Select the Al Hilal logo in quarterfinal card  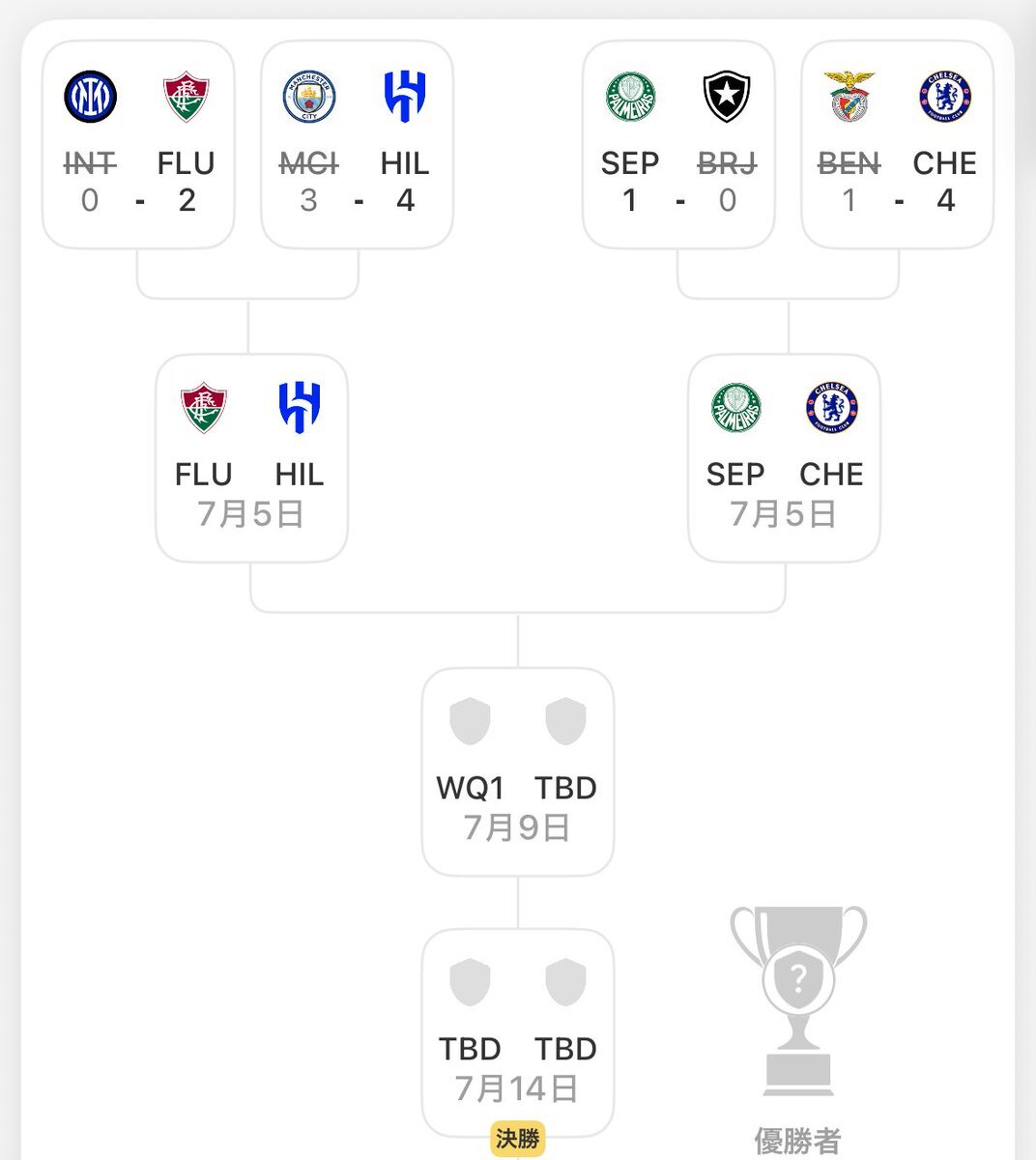click(300, 408)
